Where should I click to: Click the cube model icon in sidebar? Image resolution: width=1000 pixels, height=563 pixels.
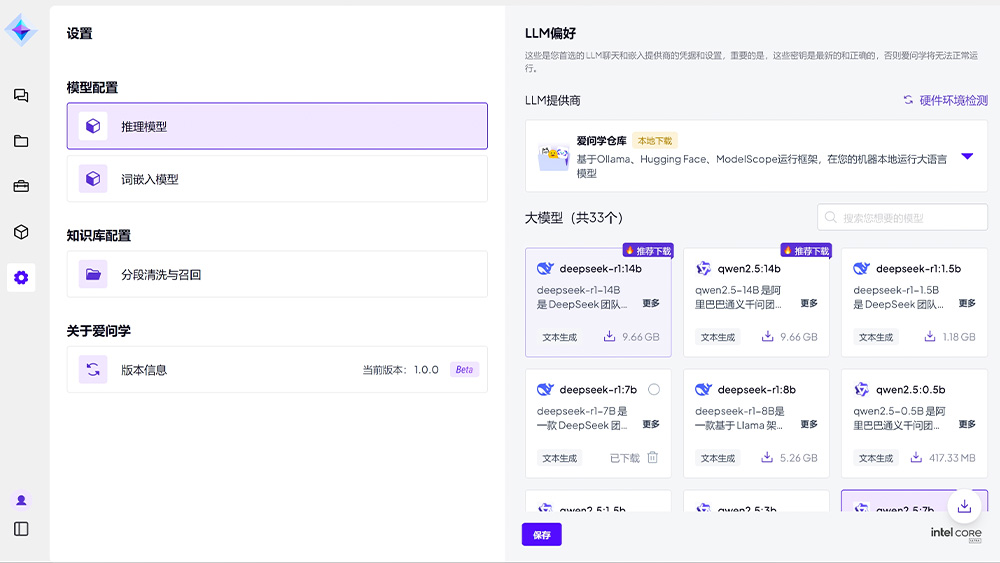click(21, 232)
